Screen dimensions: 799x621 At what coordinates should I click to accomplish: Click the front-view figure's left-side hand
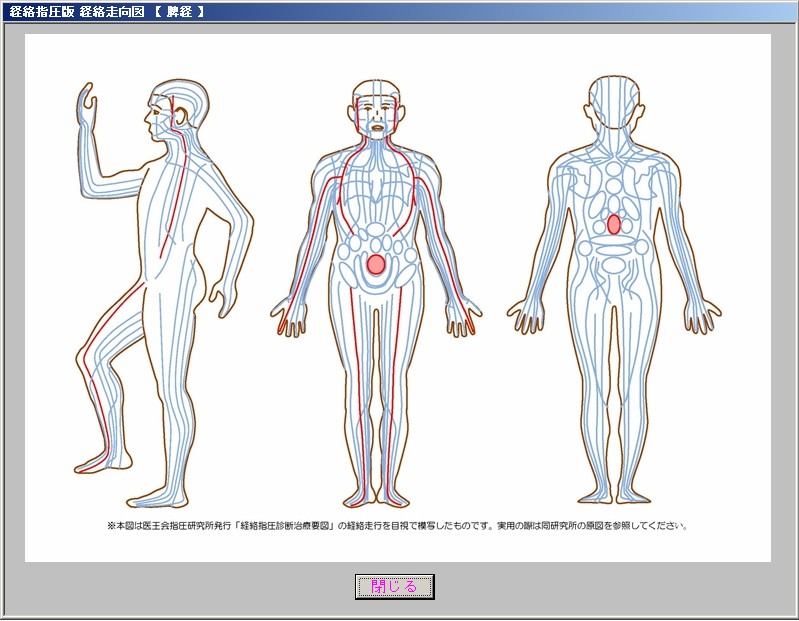pos(291,318)
